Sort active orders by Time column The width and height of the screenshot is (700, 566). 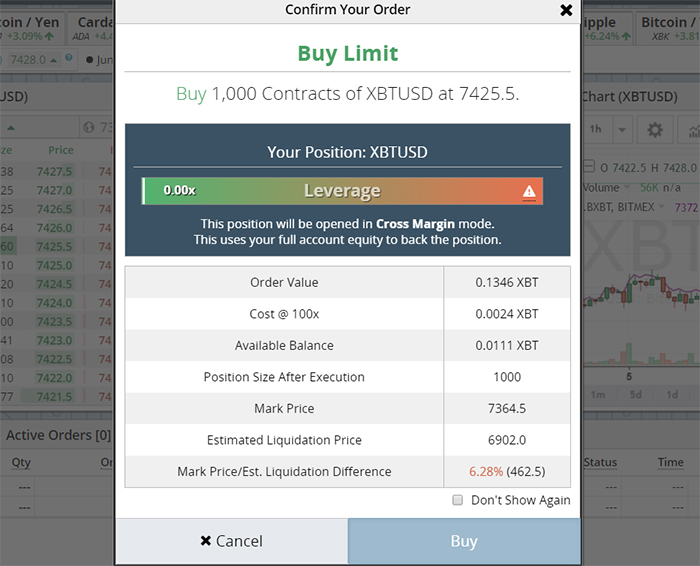coord(670,462)
